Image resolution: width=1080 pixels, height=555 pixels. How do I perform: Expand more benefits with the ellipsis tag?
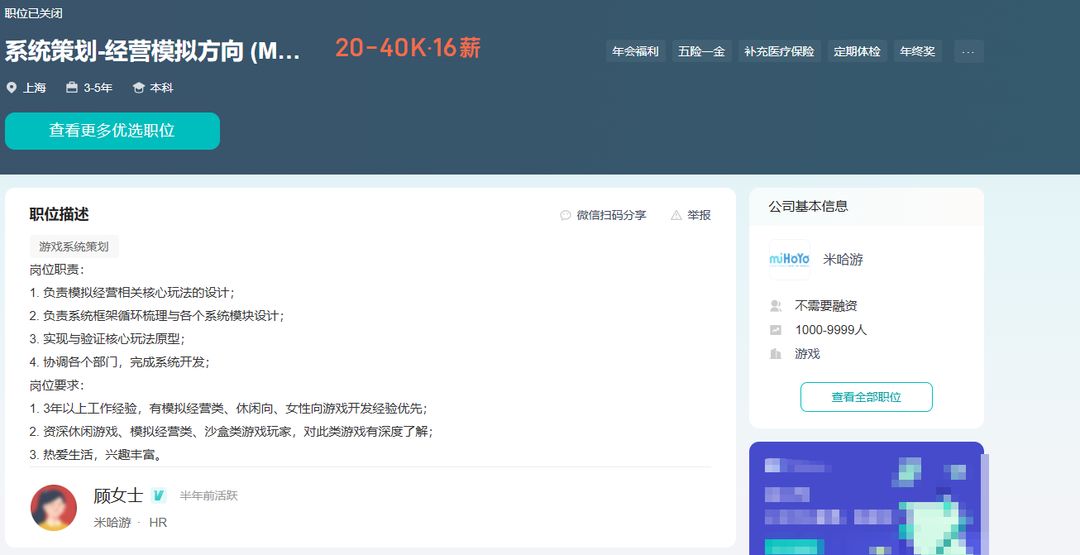pos(968,52)
